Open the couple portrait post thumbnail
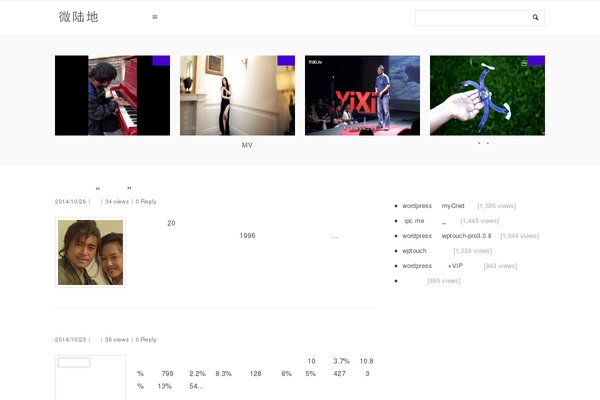The image size is (600, 400). (90, 252)
